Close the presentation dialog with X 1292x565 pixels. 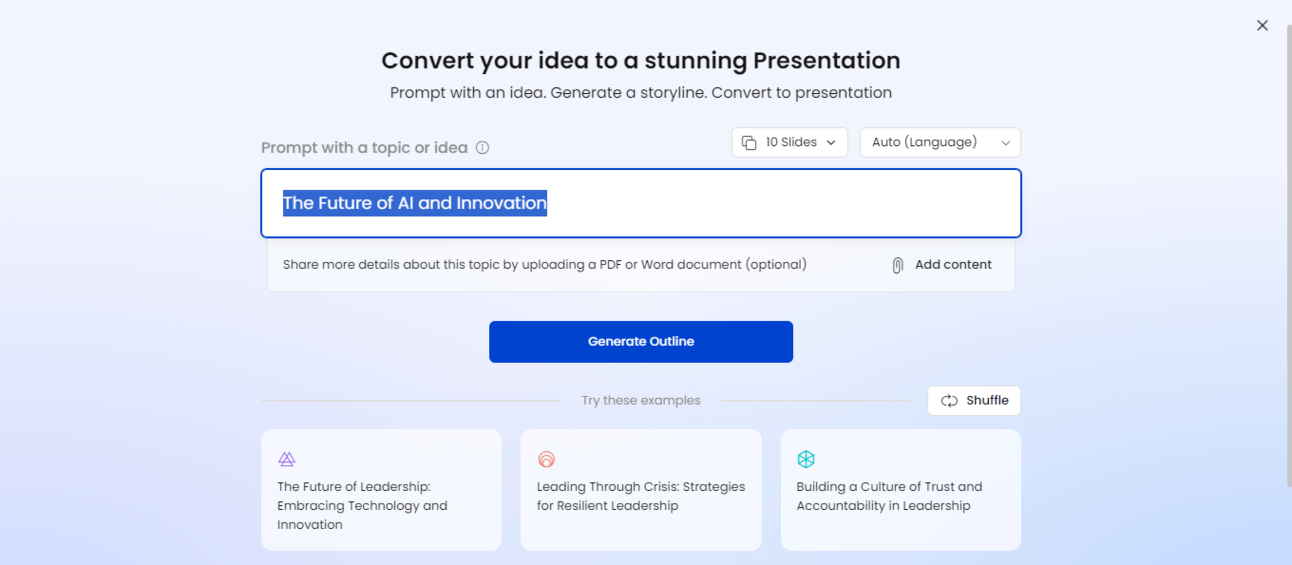(x=1262, y=25)
